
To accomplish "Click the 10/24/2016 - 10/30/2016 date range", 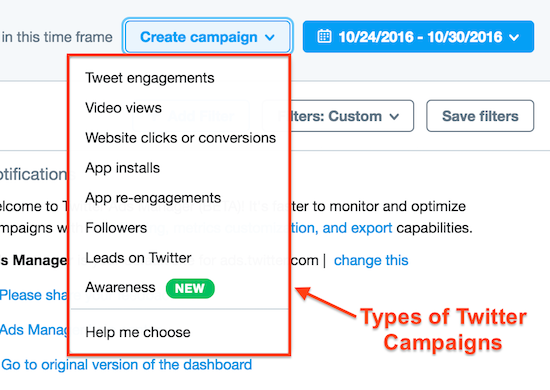I will pos(420,37).
